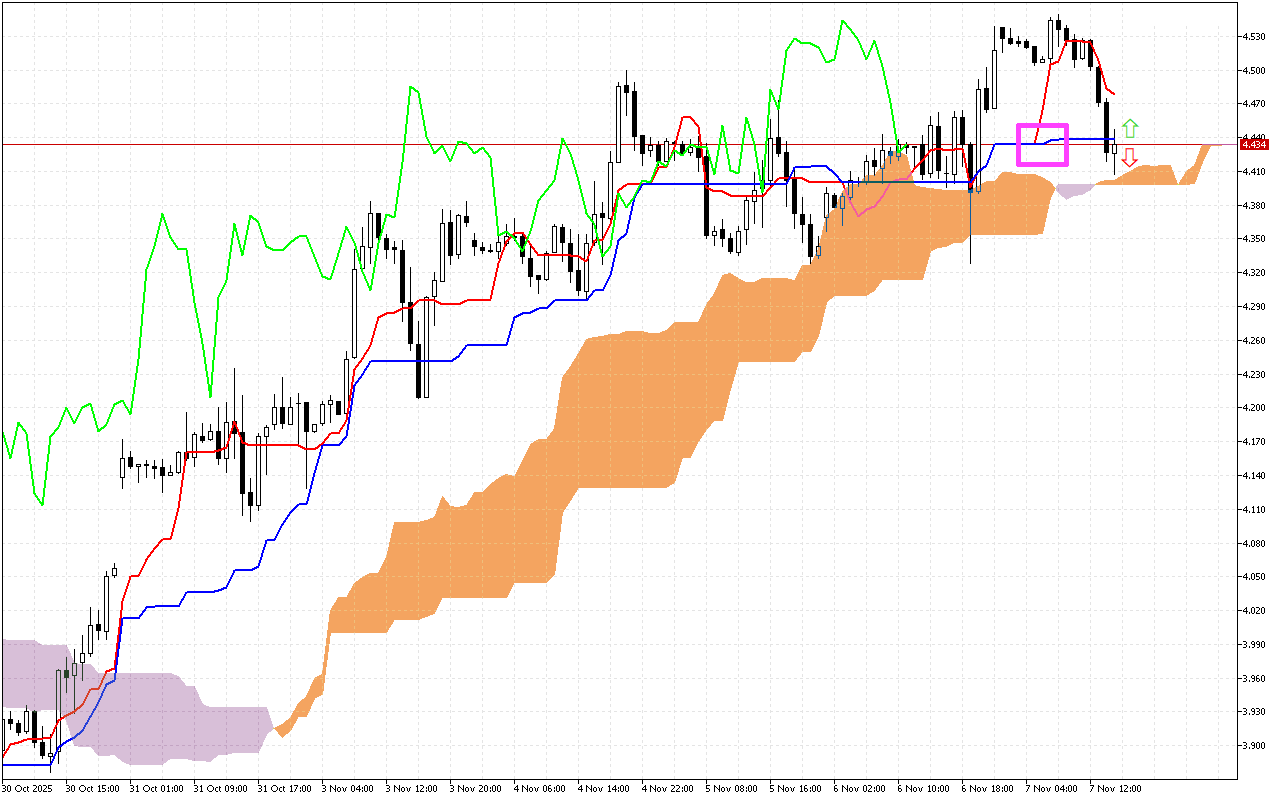This screenshot has height=800, width=1280.
Task: Select the 5 Nov 16:00 time label
Action: coord(798,789)
